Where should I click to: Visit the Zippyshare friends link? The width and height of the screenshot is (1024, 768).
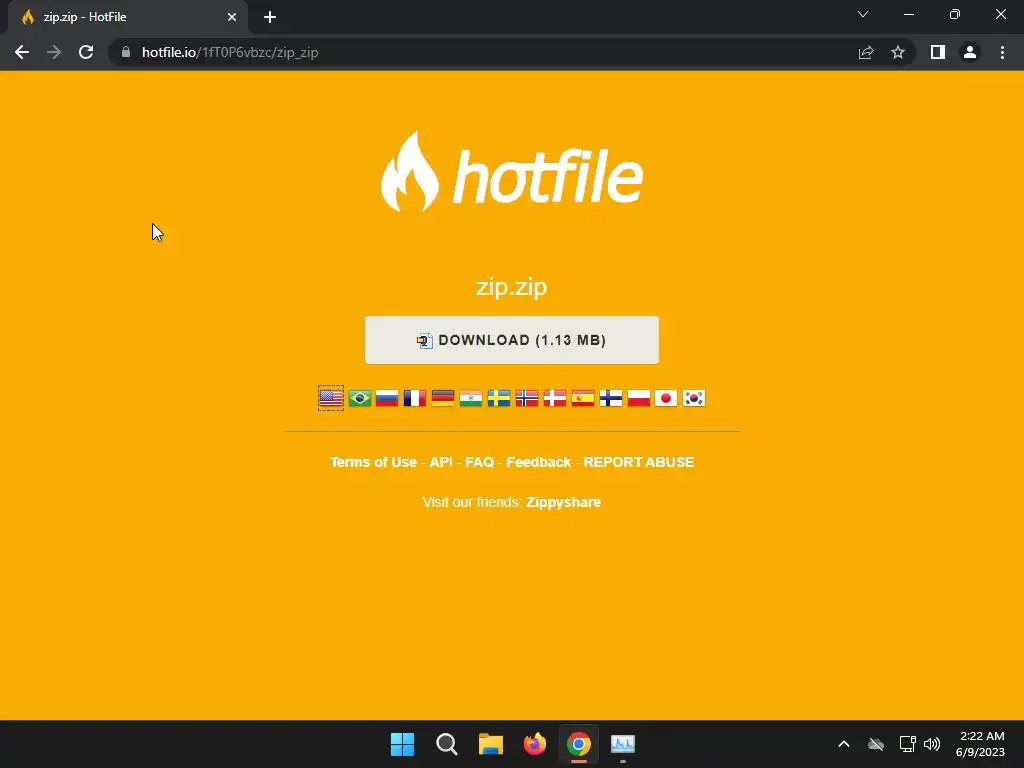(564, 502)
